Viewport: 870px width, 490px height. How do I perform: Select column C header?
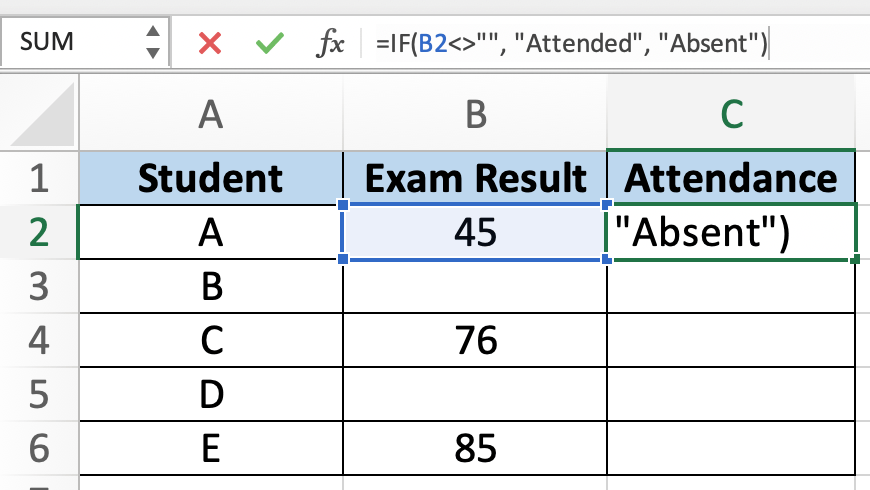click(732, 115)
